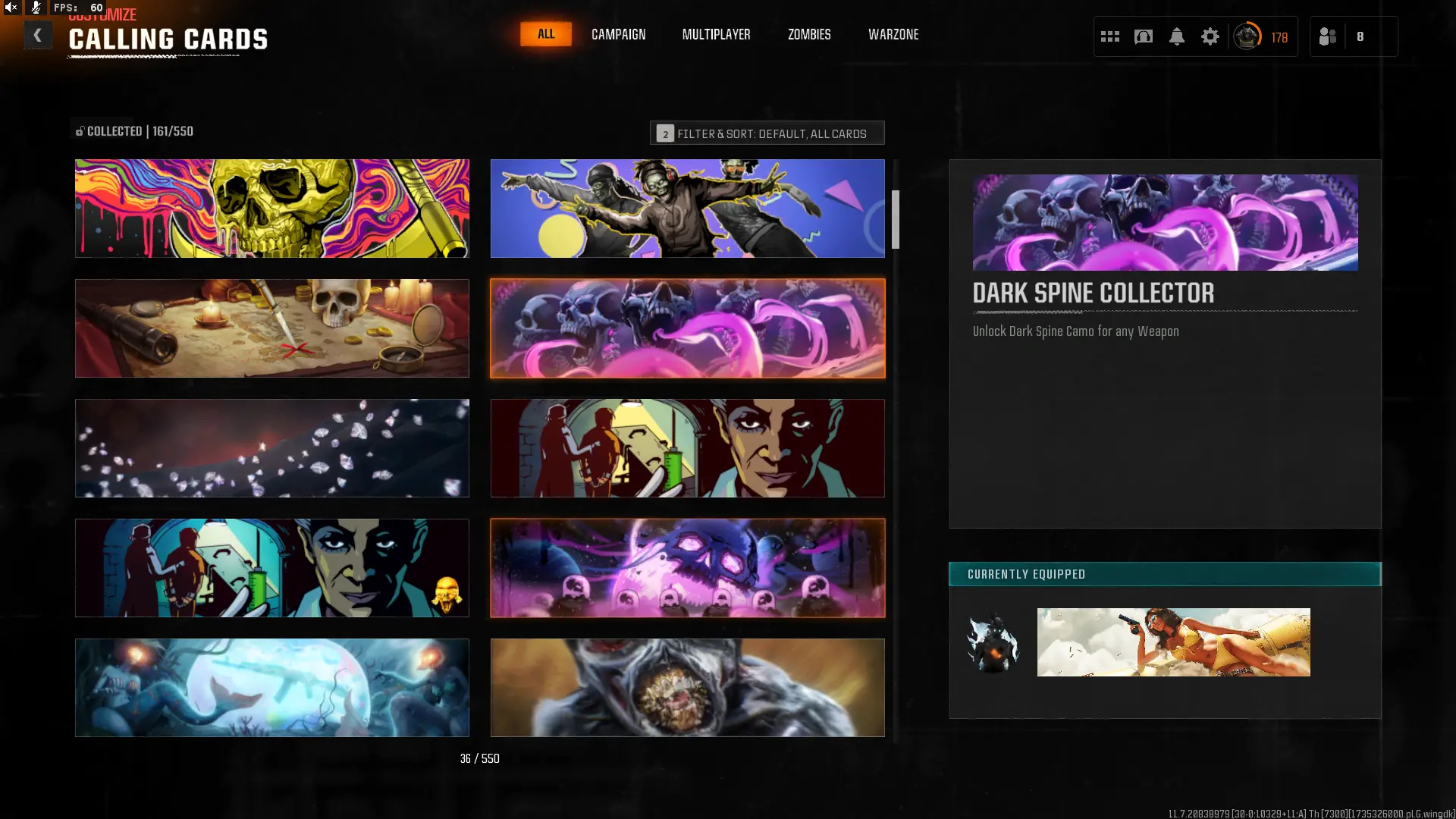Switch to the Multiplayer tab
Image resolution: width=1456 pixels, height=819 pixels.
coord(716,34)
